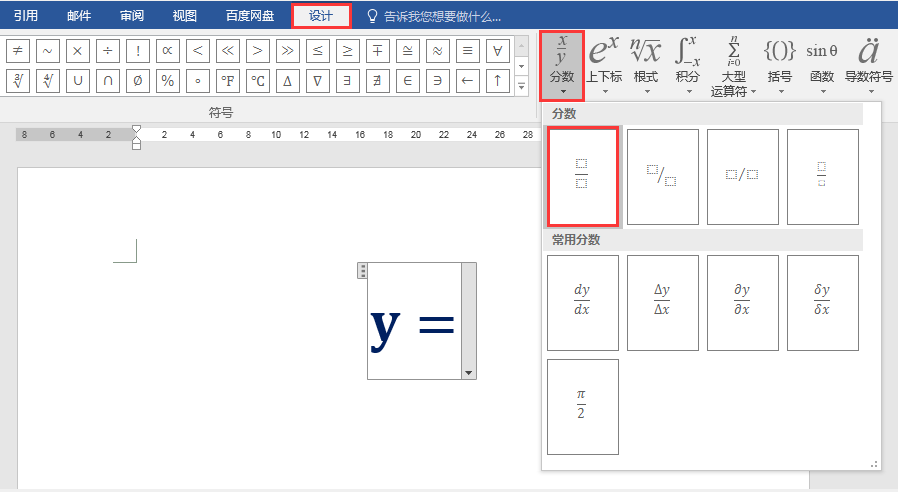Choose the skewed fraction template
The height and width of the screenshot is (492, 898).
pos(663,176)
